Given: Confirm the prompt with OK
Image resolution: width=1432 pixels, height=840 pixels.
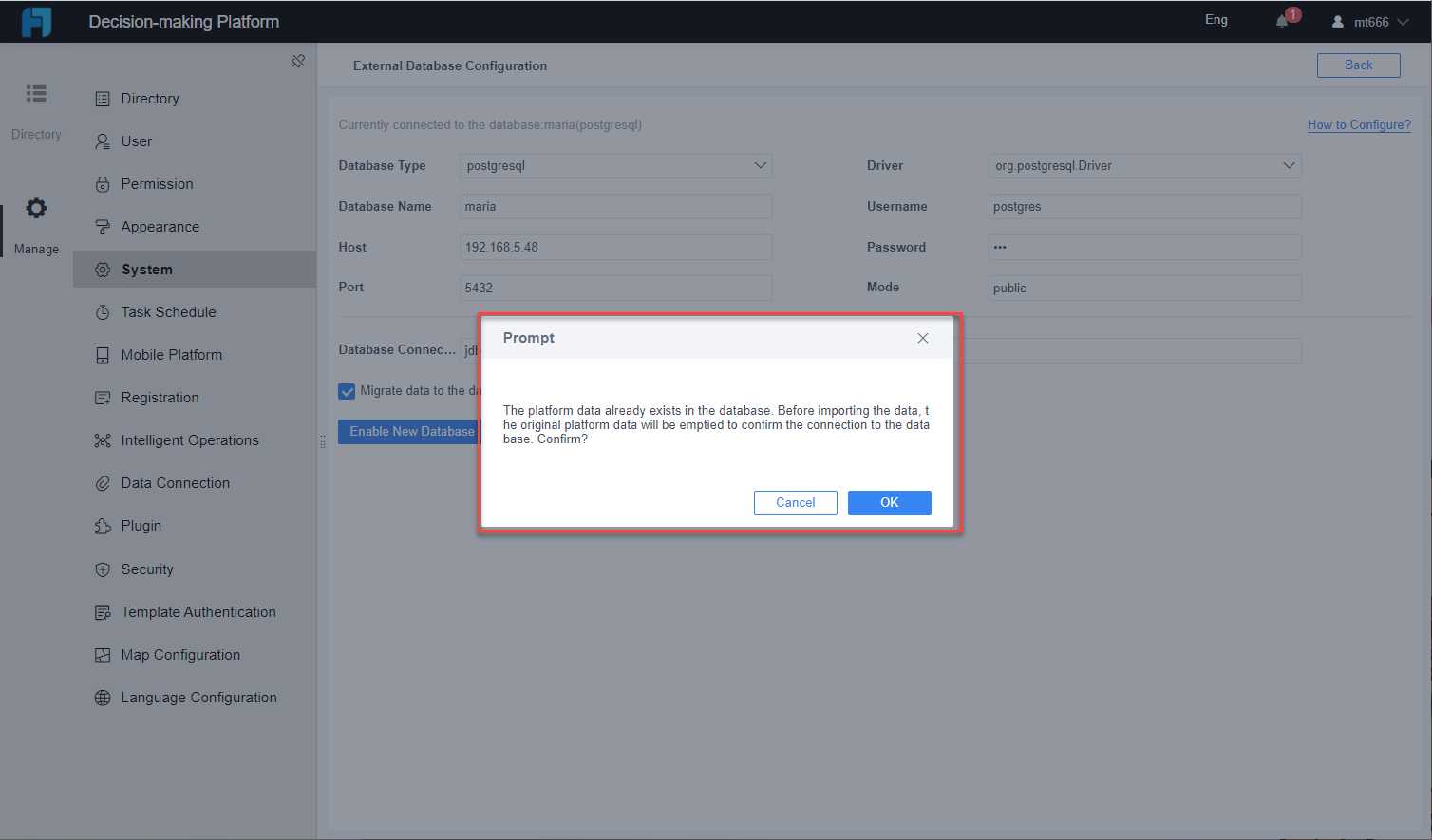Looking at the screenshot, I should click(889, 502).
